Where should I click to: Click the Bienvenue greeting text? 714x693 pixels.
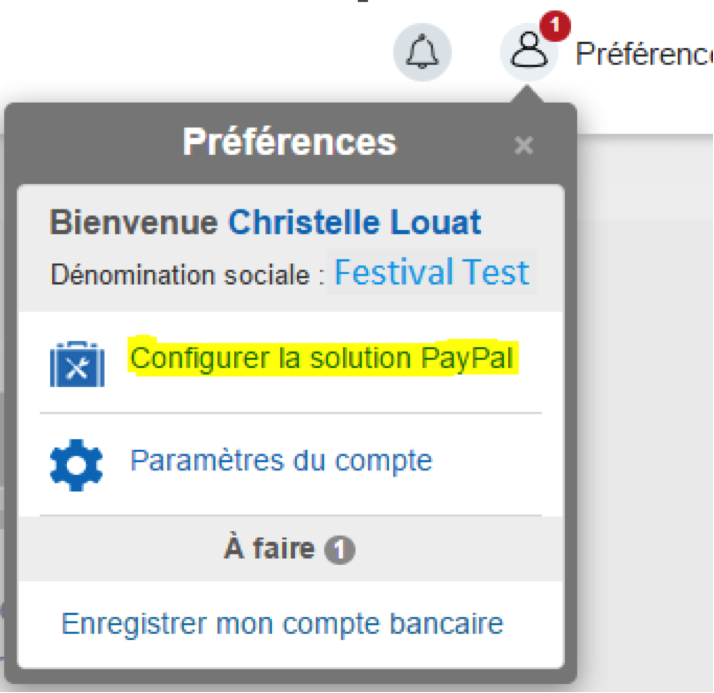coord(134,222)
